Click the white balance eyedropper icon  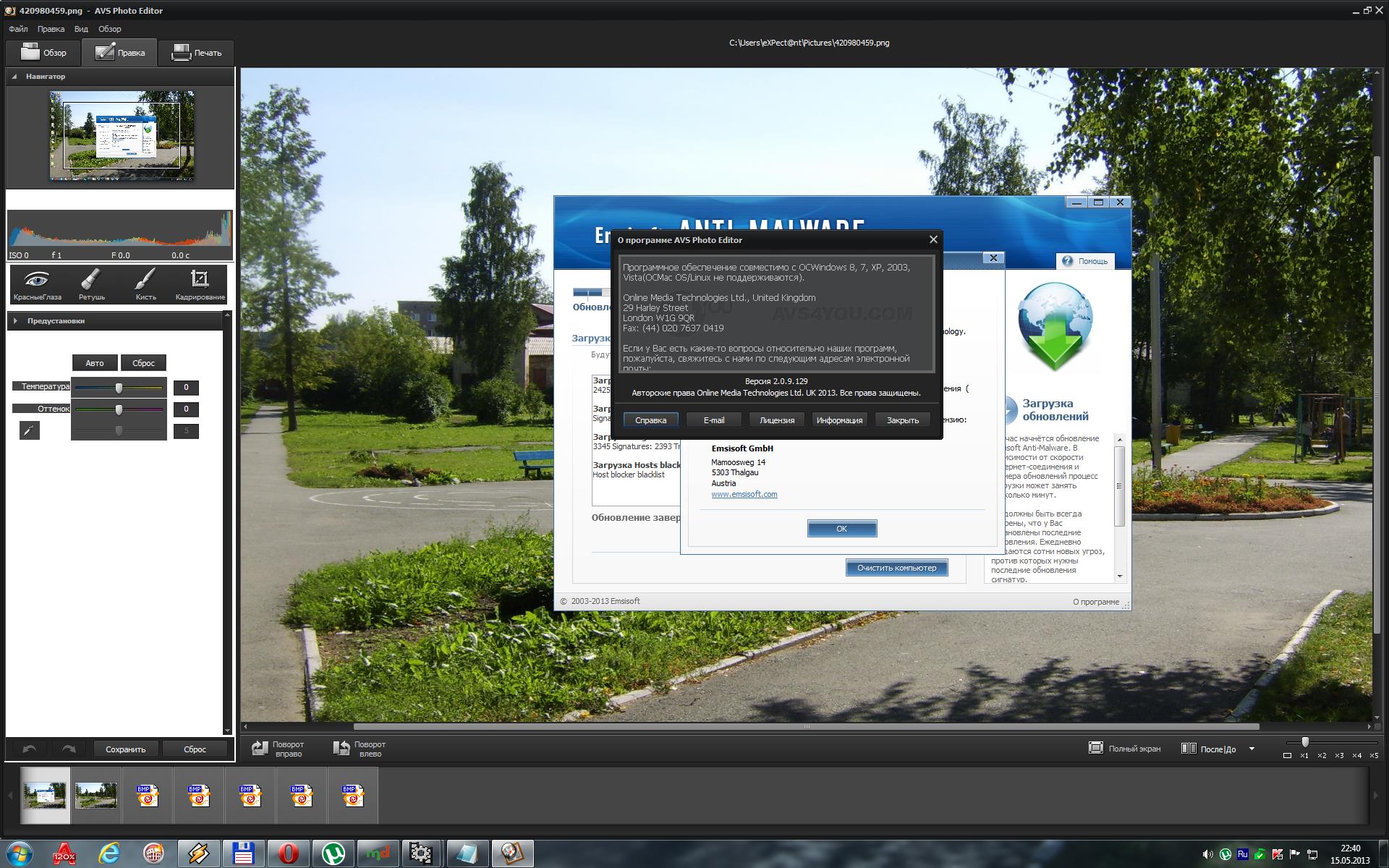(29, 430)
